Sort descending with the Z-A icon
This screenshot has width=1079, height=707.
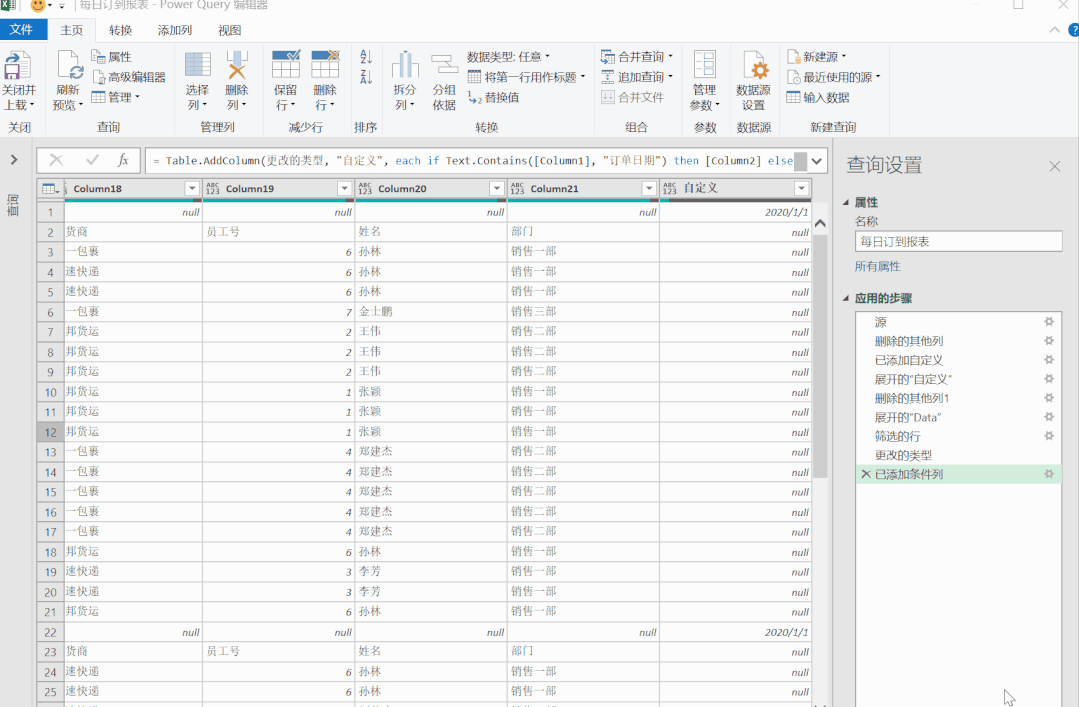pos(366,77)
